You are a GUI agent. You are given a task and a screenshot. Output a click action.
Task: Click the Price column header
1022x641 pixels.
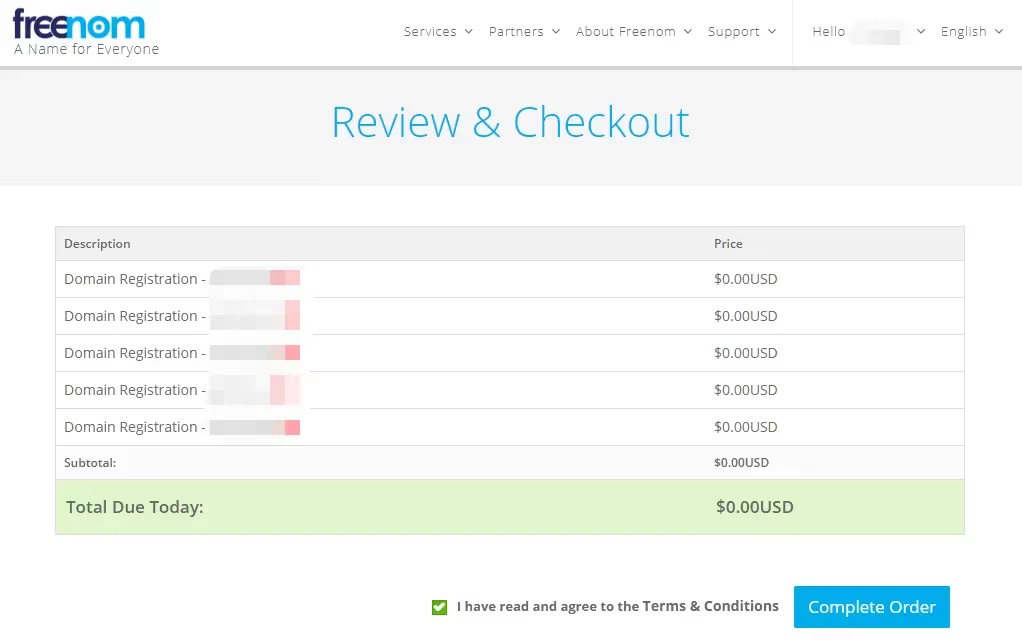(x=728, y=244)
